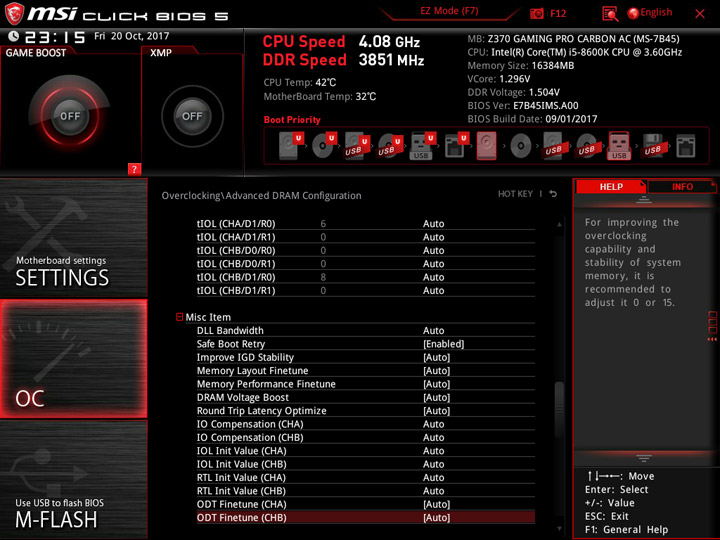Select the highlighted legacy USB key boot icon
This screenshot has height=540, width=720.
coord(619,146)
